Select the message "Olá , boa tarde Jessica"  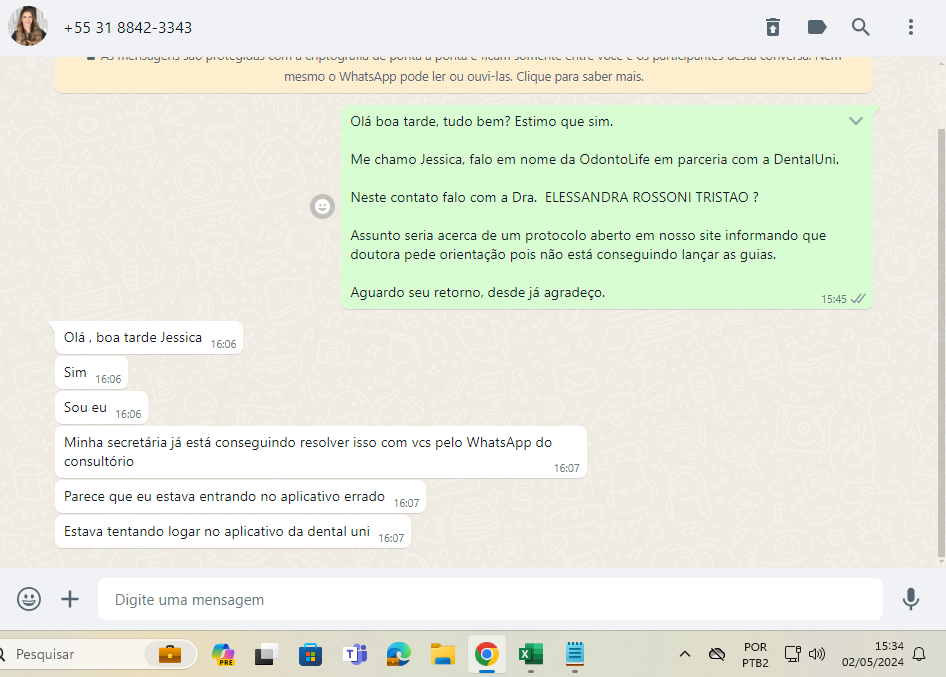pyautogui.click(x=148, y=338)
